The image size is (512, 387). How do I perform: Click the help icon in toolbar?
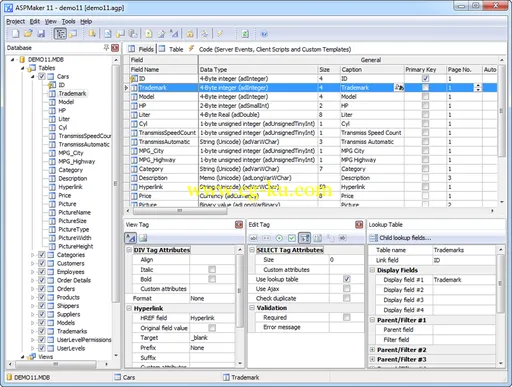pyautogui.click(x=264, y=34)
